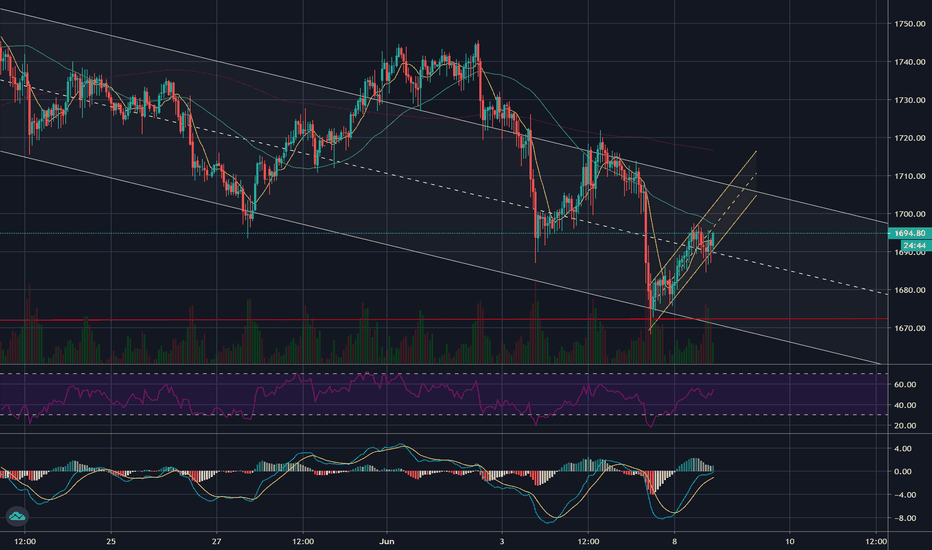This screenshot has height=550, width=932.
Task: Click the 1740.00 price axis label
Action: 909,62
